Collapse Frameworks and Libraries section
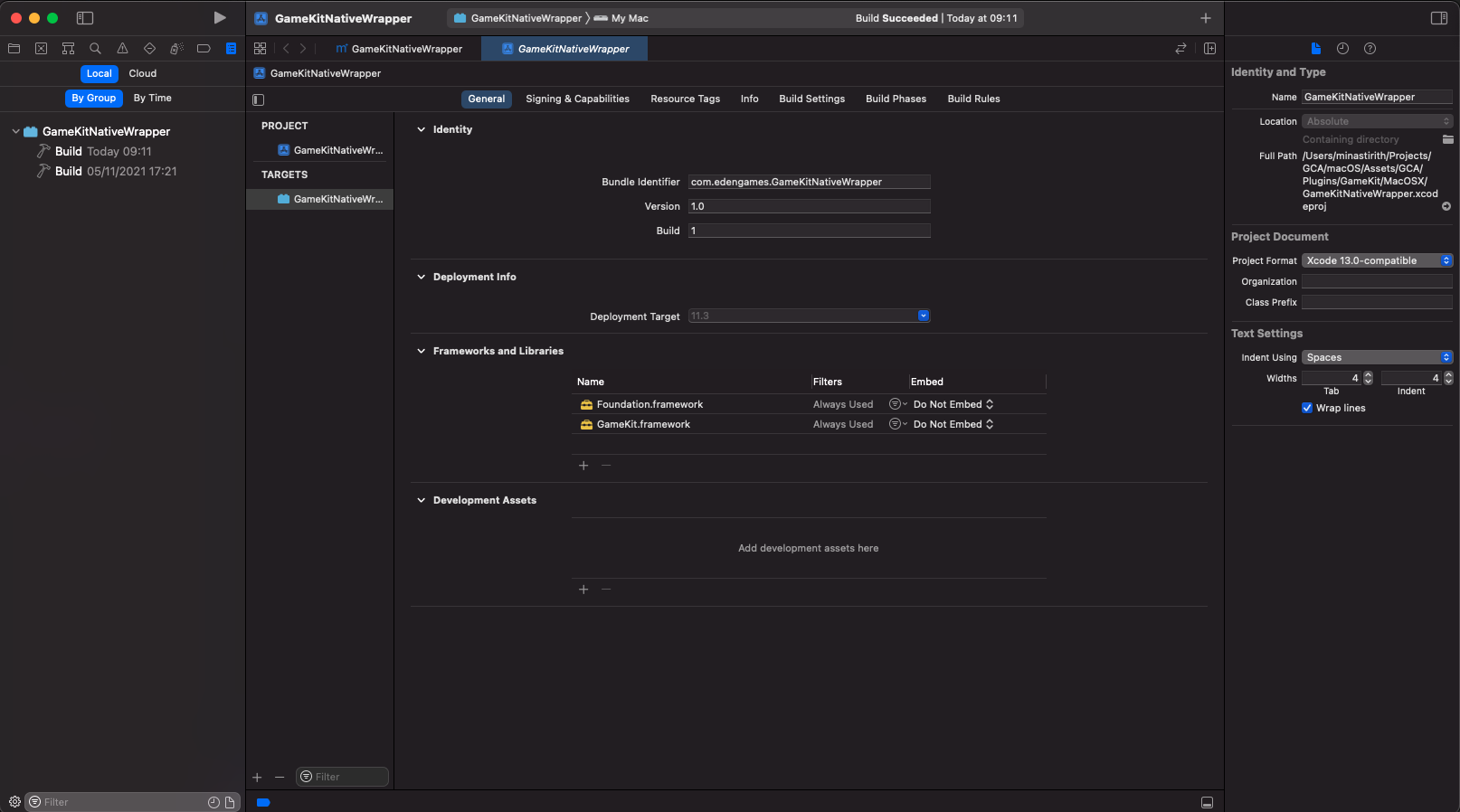 421,352
